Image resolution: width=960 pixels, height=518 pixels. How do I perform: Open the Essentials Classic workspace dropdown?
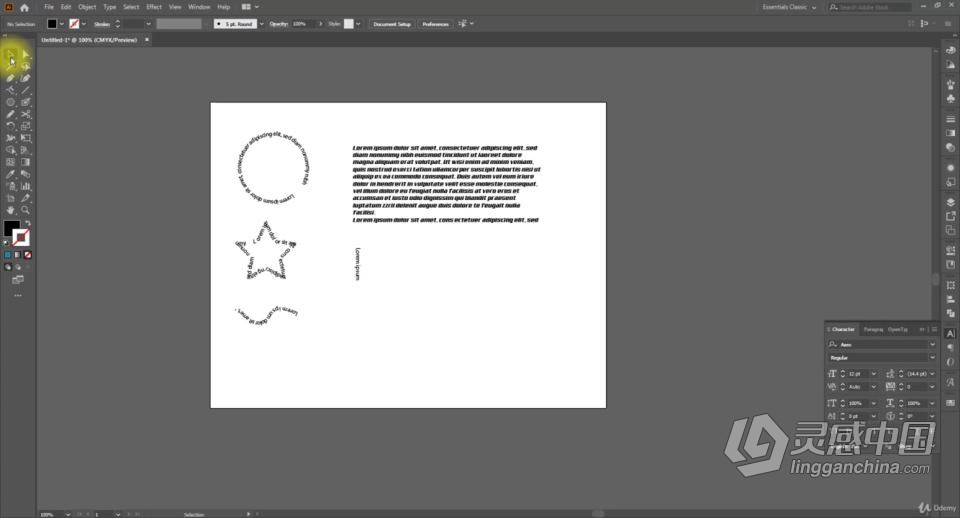pos(790,7)
